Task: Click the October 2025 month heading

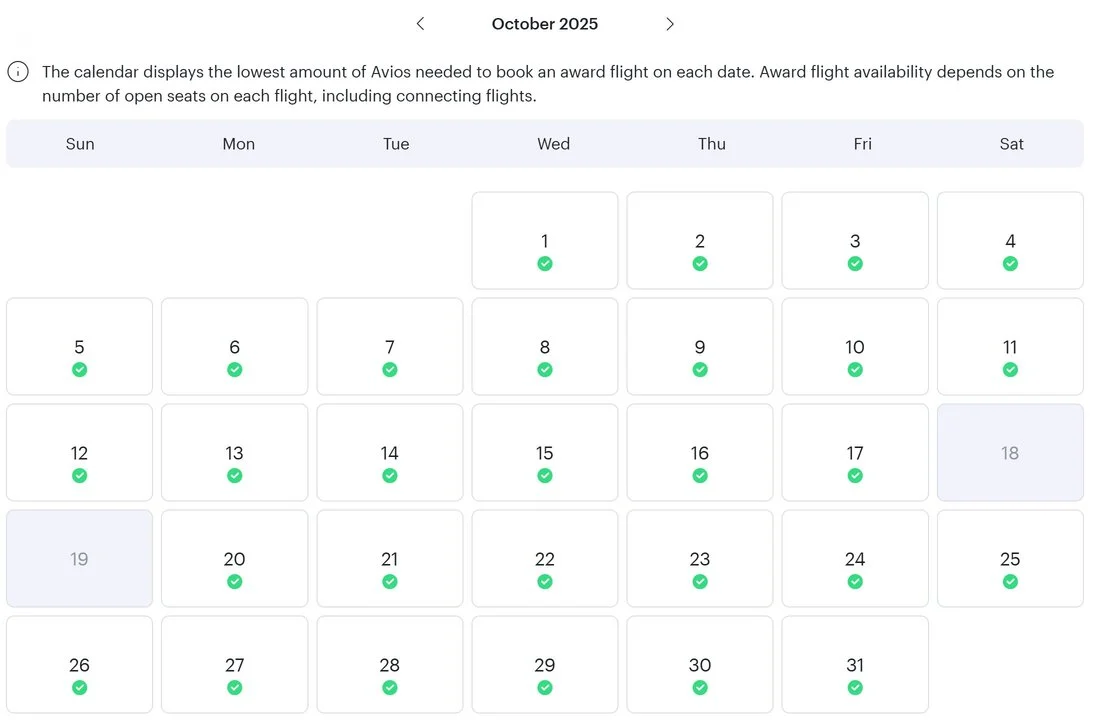Action: tap(545, 24)
